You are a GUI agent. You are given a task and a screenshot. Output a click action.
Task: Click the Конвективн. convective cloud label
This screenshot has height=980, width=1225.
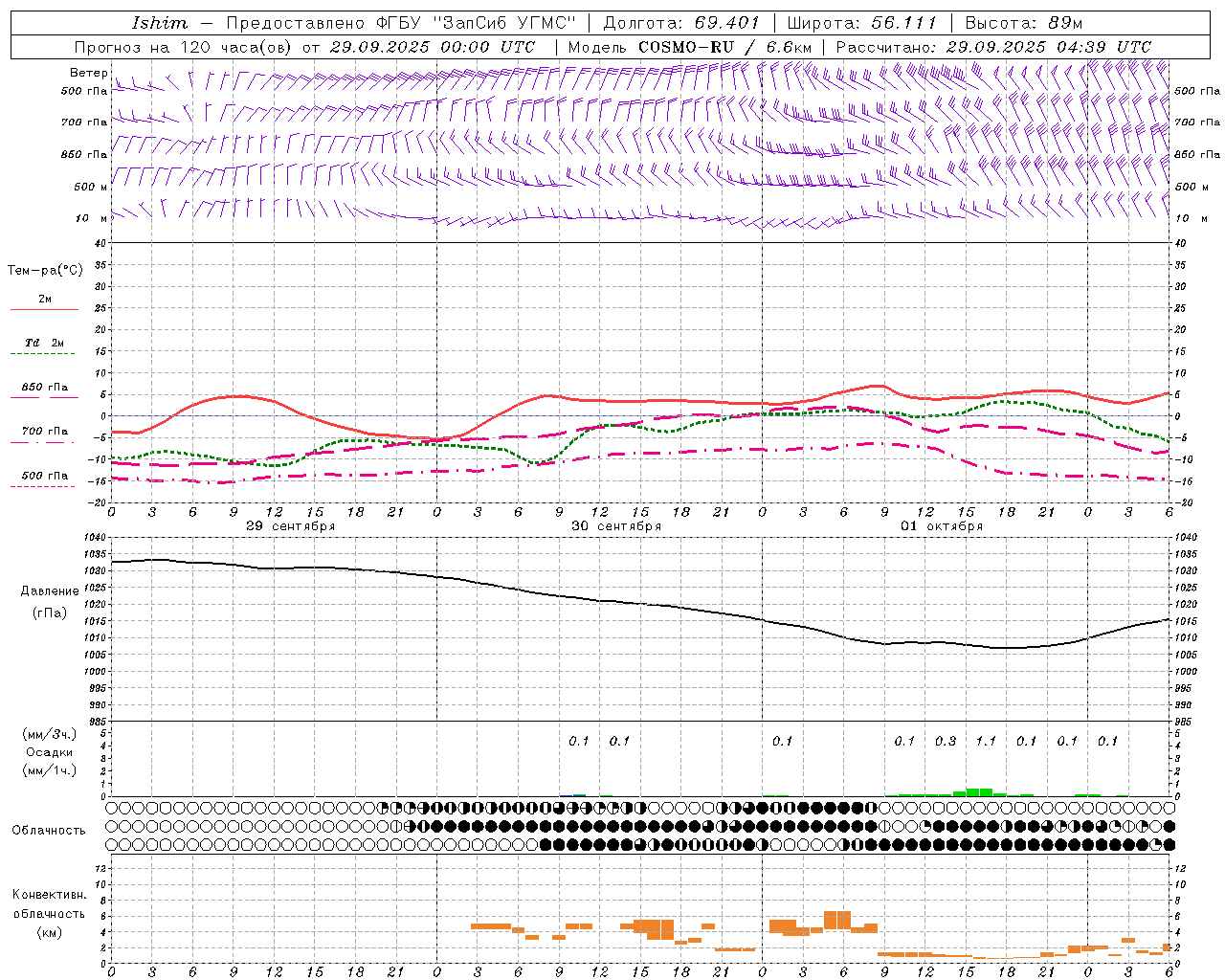[49, 895]
